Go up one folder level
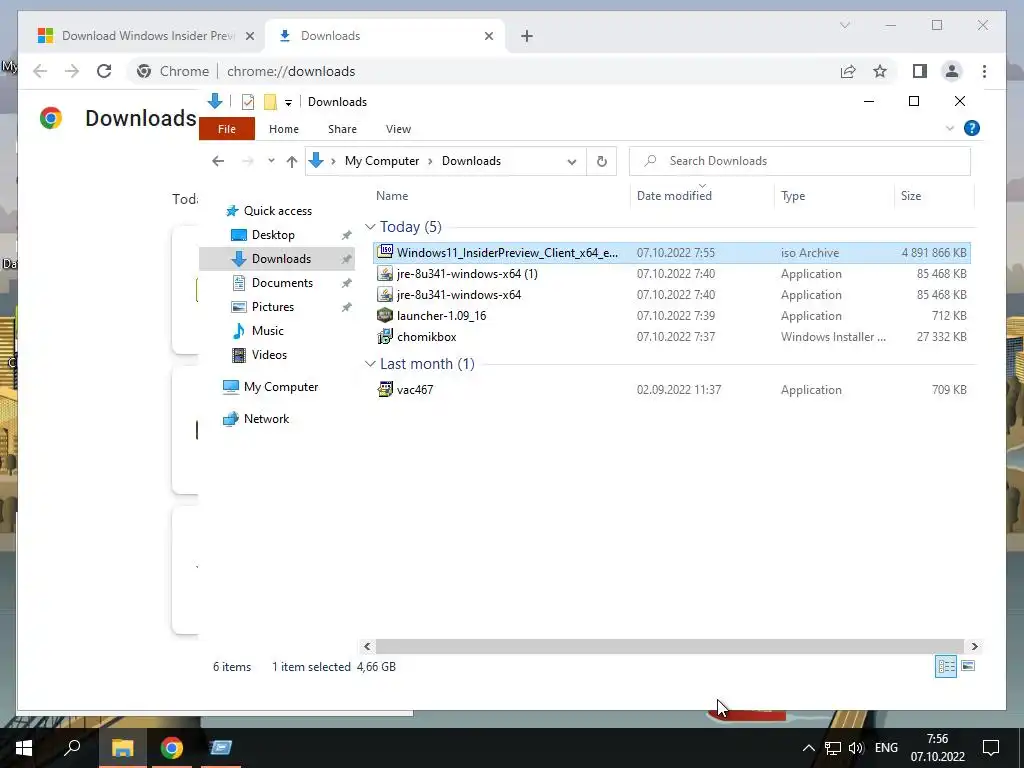1024x768 pixels. [292, 161]
